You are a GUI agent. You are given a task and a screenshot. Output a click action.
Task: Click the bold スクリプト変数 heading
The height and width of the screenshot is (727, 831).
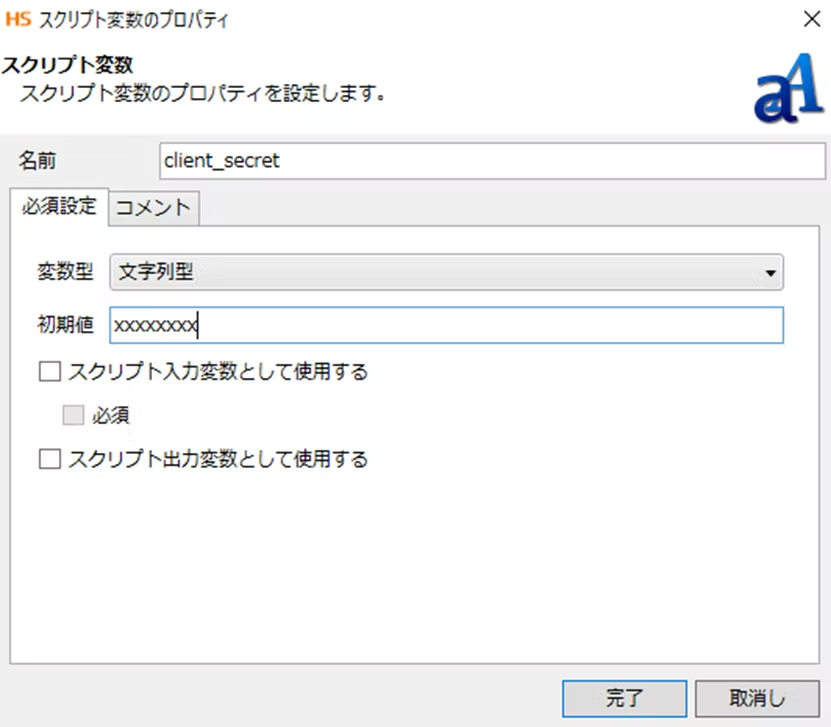pyautogui.click(x=68, y=66)
